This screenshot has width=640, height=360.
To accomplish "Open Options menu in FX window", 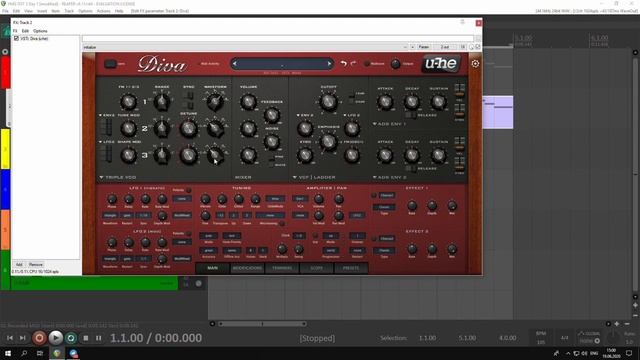I will pos(40,31).
